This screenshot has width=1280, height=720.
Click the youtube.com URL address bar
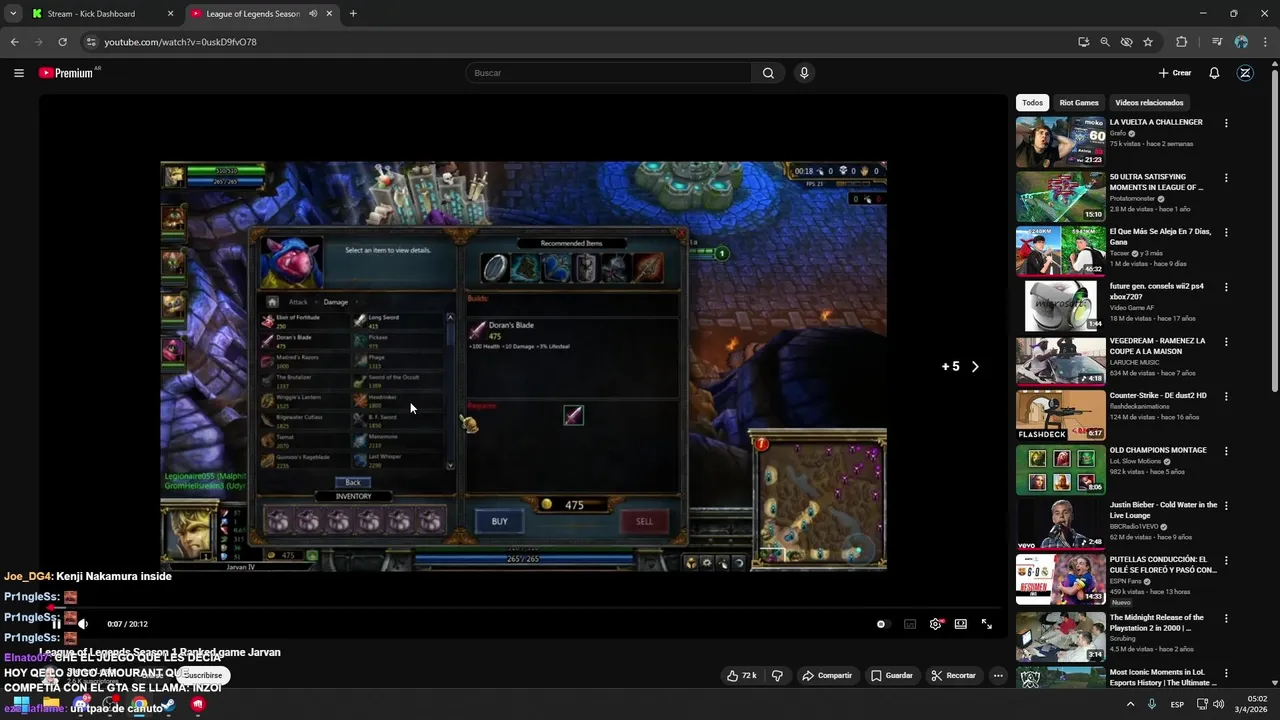580,42
